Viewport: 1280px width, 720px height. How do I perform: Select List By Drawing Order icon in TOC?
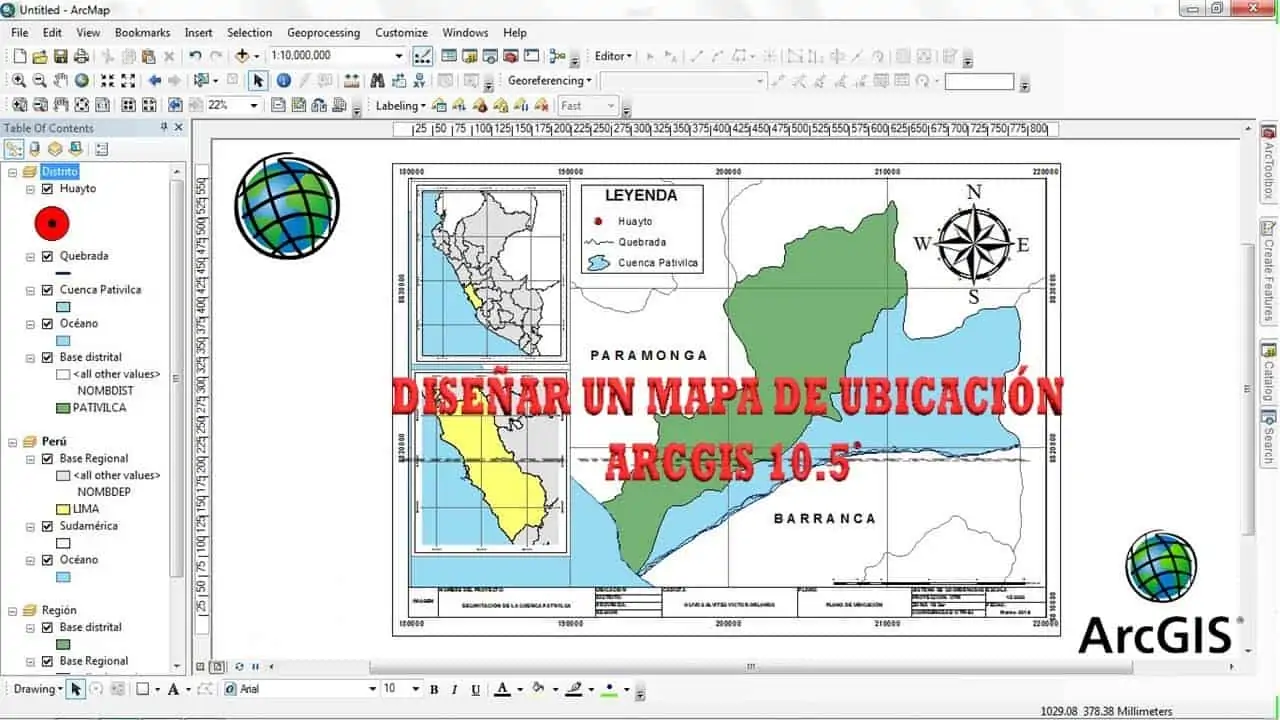(14, 149)
